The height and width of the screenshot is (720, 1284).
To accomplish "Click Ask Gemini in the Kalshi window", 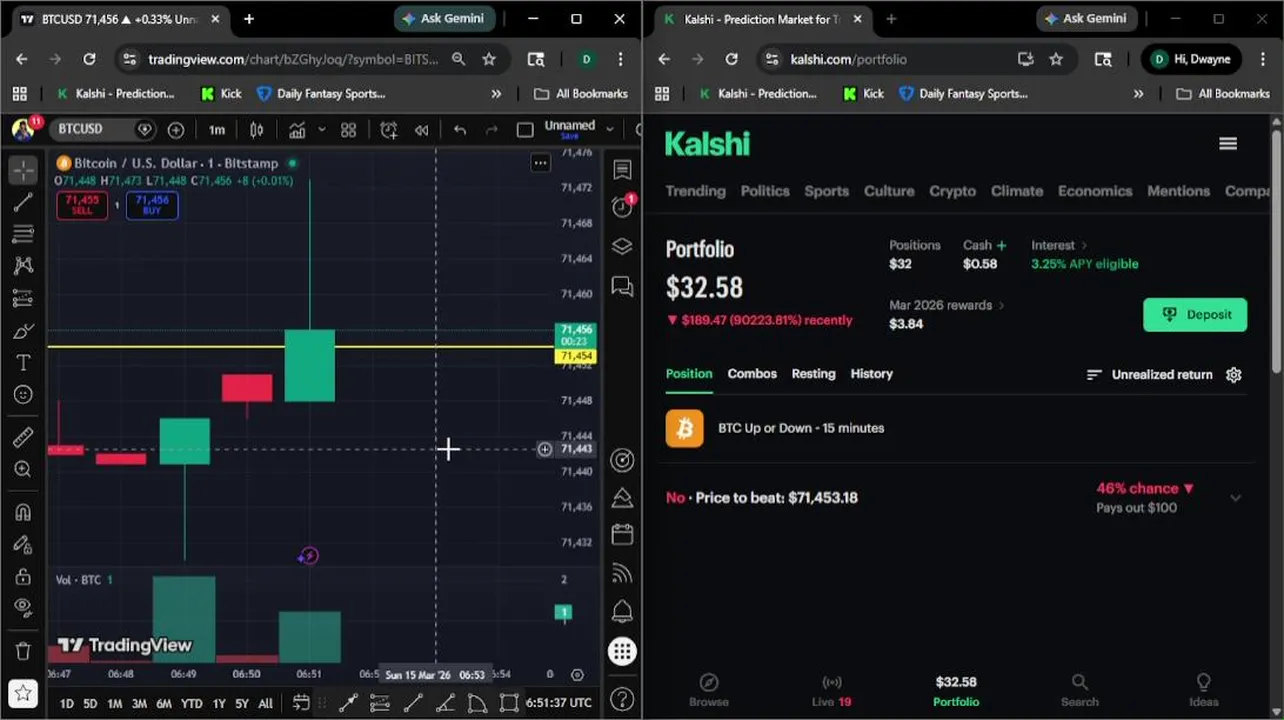I will (x=1085, y=18).
